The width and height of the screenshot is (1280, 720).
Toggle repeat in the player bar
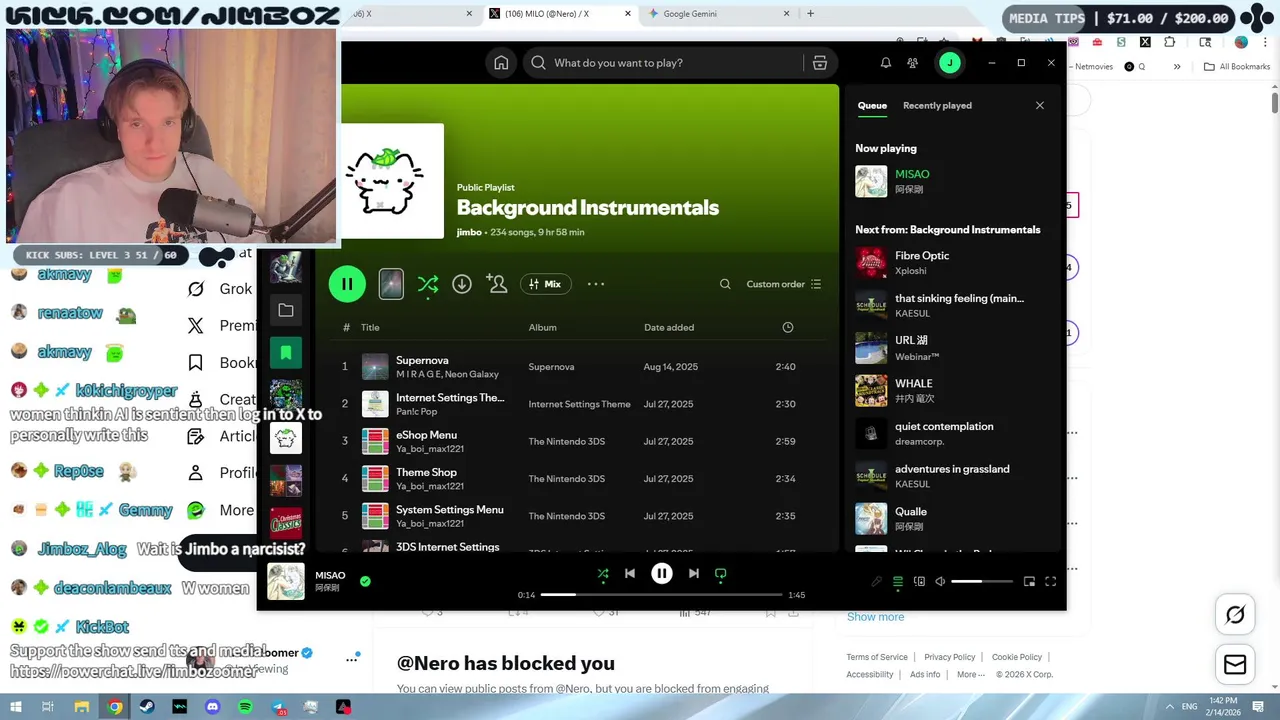pyautogui.click(x=720, y=574)
